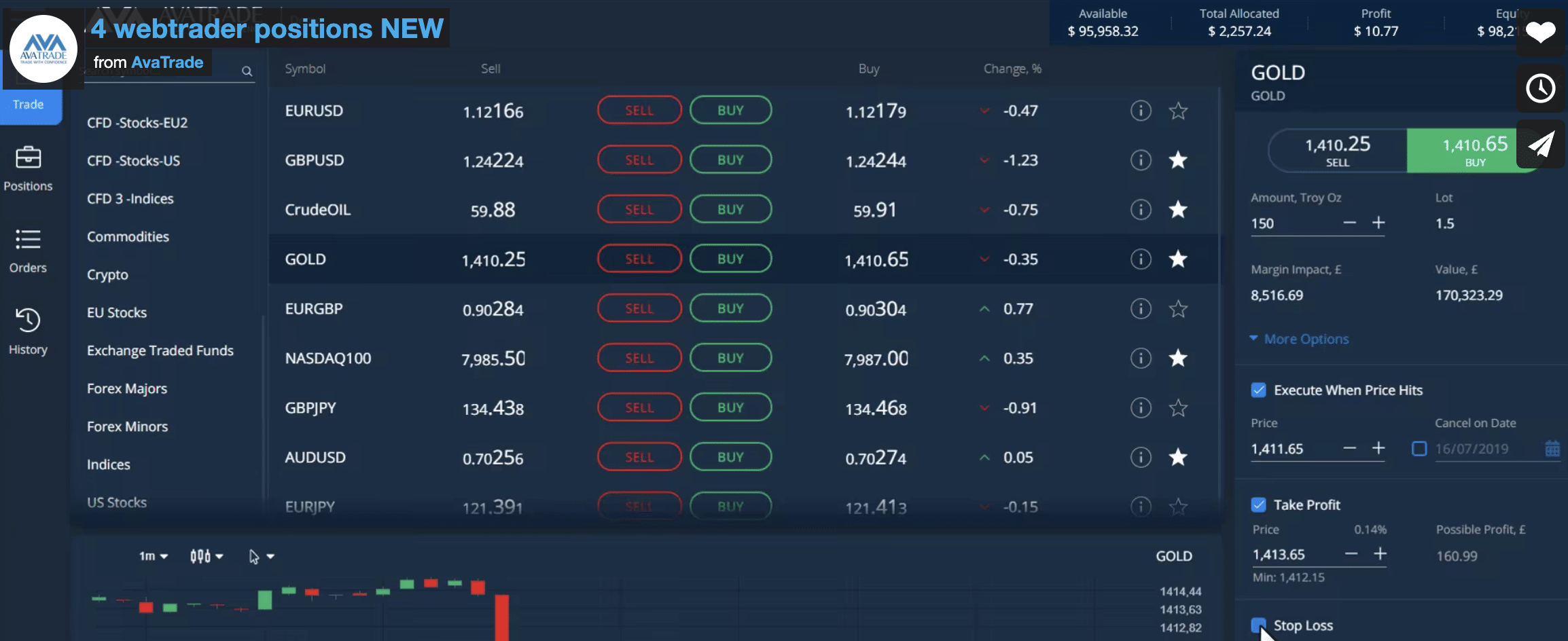This screenshot has width=1568, height=641.
Task: Click BUY for GOLD row
Action: (x=731, y=259)
